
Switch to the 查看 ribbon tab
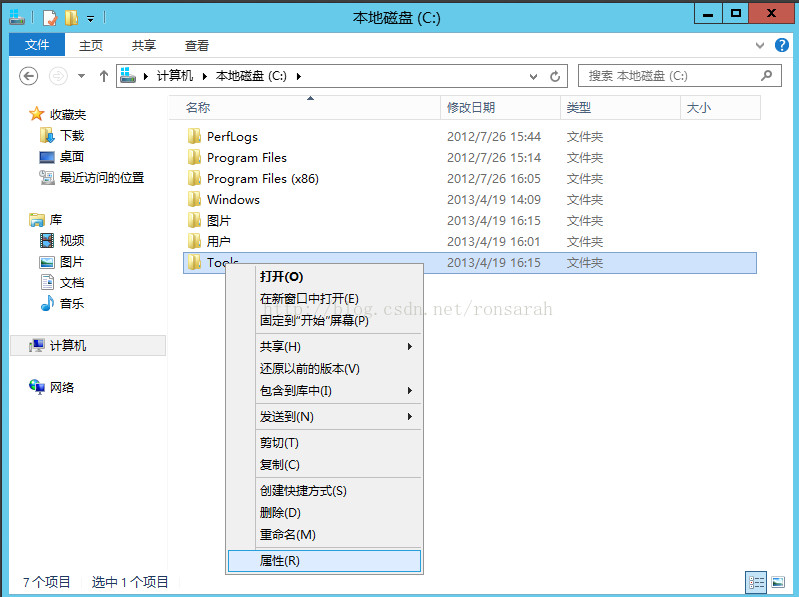(x=197, y=45)
